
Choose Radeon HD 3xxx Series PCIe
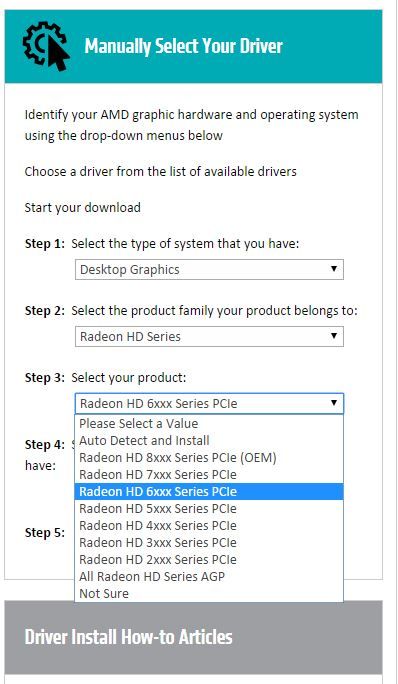(x=209, y=543)
